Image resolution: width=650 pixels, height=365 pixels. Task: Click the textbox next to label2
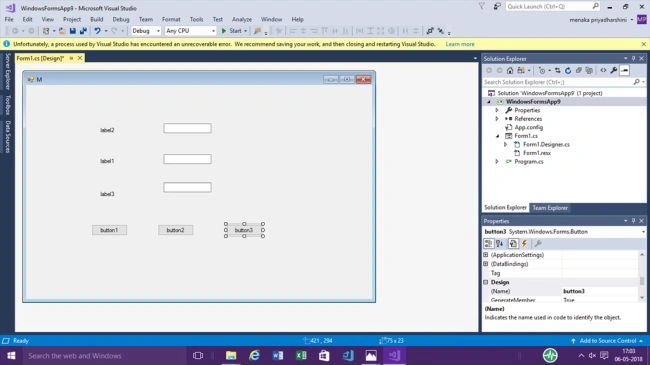[x=187, y=128]
